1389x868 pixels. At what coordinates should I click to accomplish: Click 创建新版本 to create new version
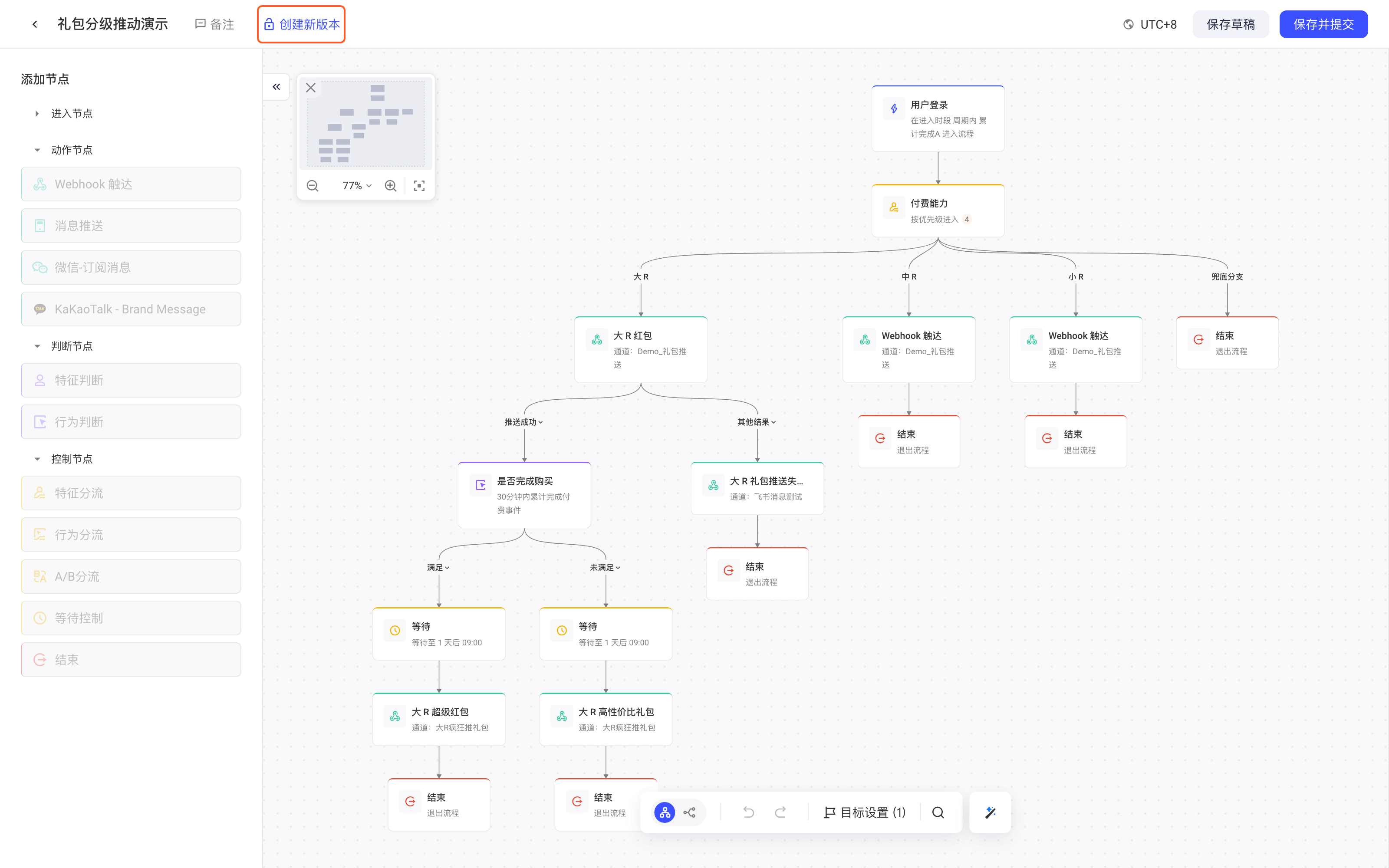pos(301,24)
